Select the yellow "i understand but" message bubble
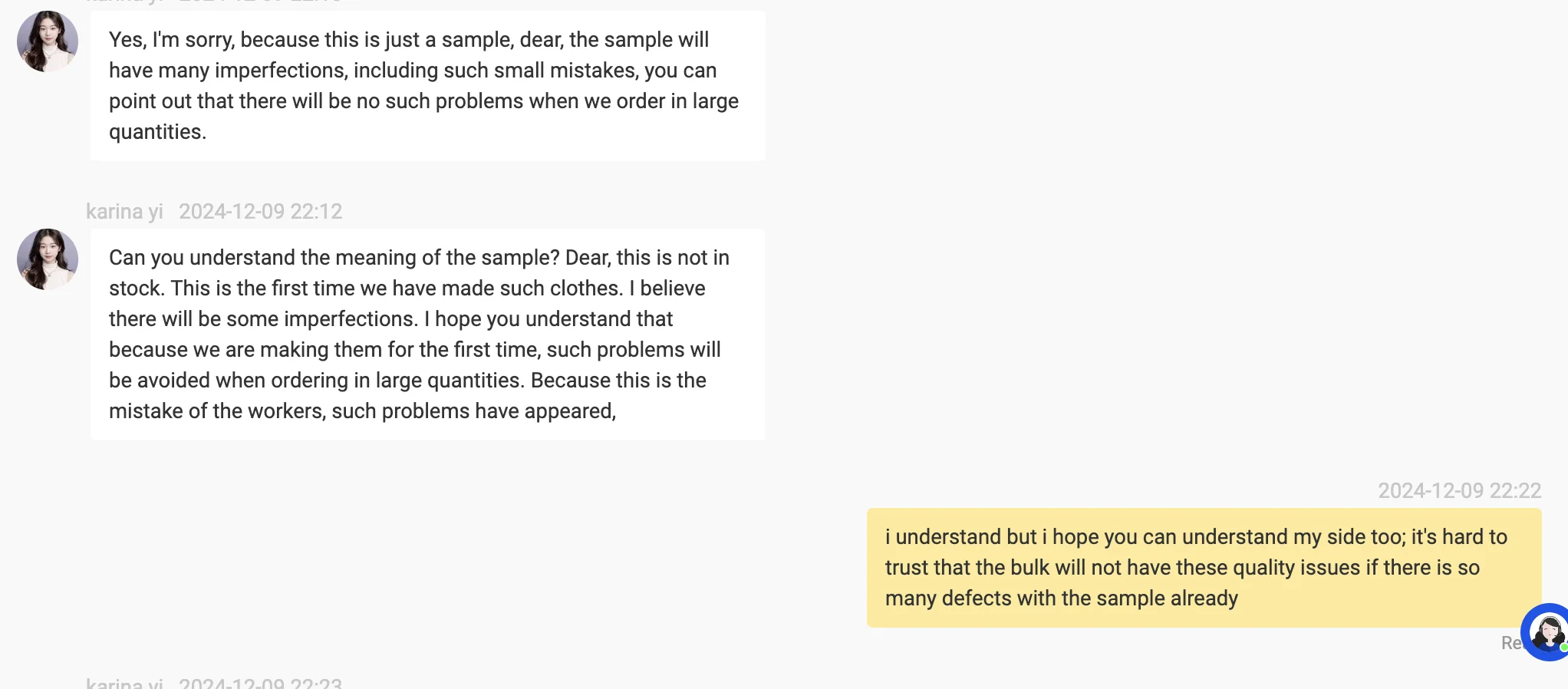Screen dimensions: 1568x689 (1203, 568)
